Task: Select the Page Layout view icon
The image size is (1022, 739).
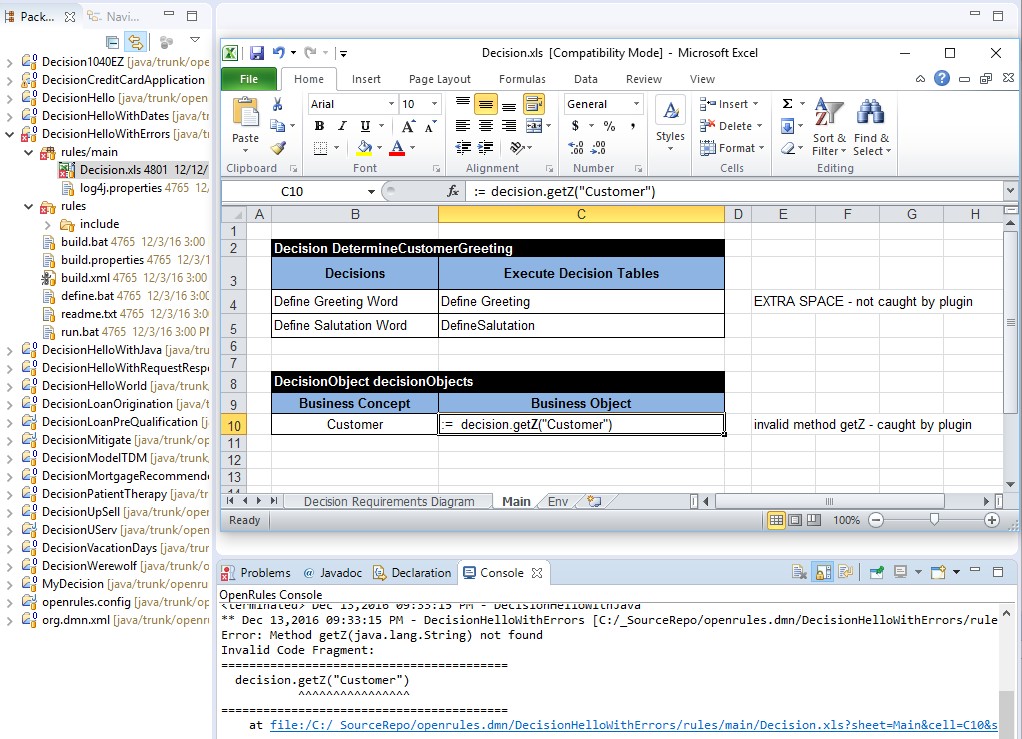Action: 795,520
